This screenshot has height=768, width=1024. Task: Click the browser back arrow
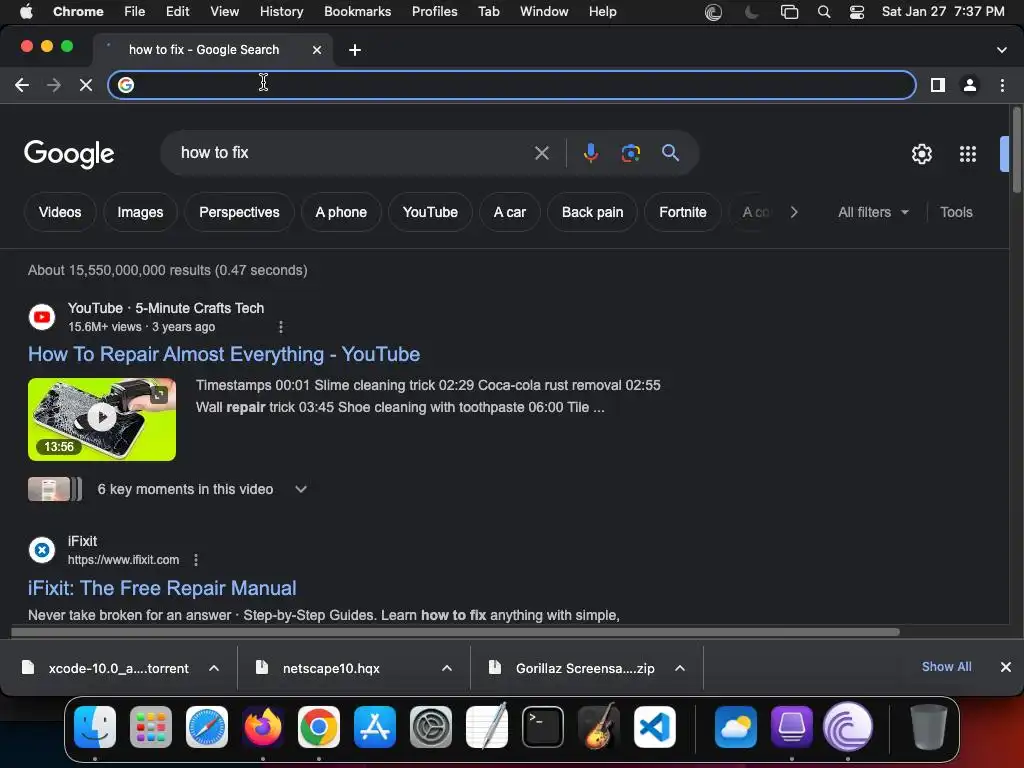click(22, 85)
